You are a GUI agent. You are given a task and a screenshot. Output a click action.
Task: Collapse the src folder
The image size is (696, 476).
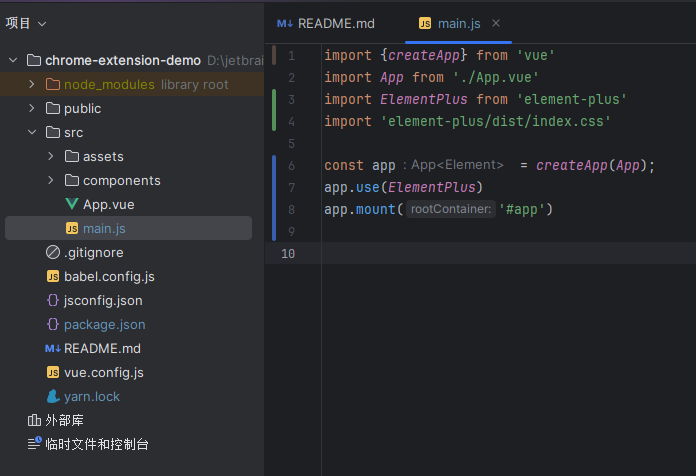pyautogui.click(x=32, y=132)
